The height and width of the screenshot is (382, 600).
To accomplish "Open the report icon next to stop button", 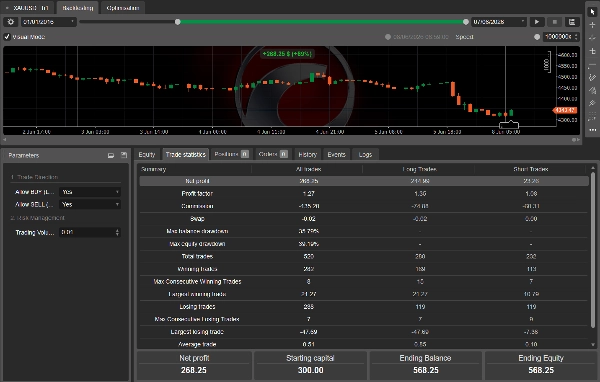I will coord(572,22).
